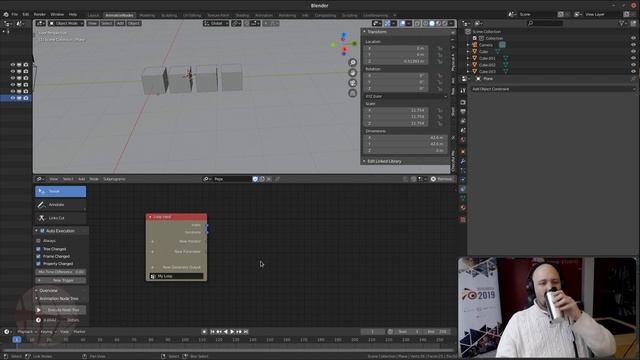Open the Tool properties tab
The image size is (640, 360).
point(463,91)
